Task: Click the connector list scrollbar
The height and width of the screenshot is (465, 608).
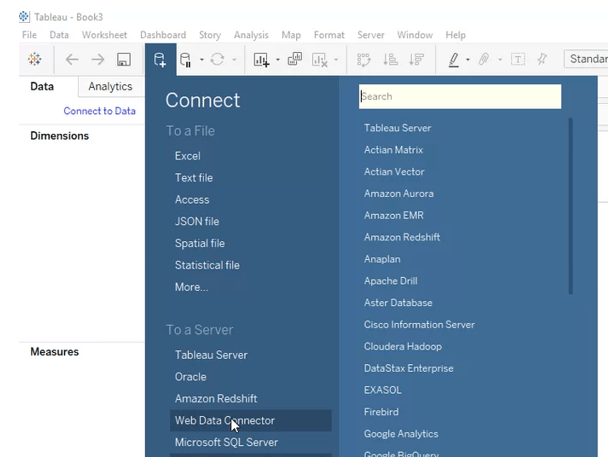Action: tap(570, 206)
